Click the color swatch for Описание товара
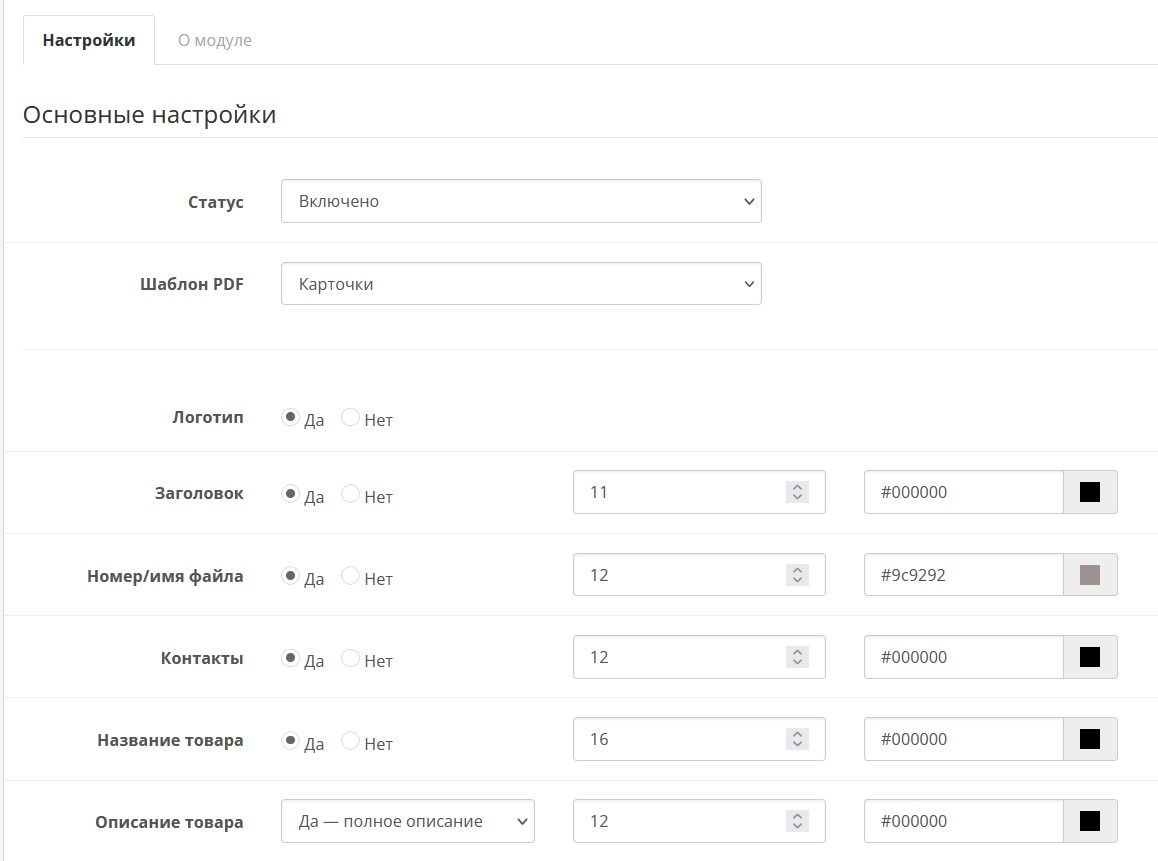Viewport: 1158px width, 861px height. [x=1090, y=821]
